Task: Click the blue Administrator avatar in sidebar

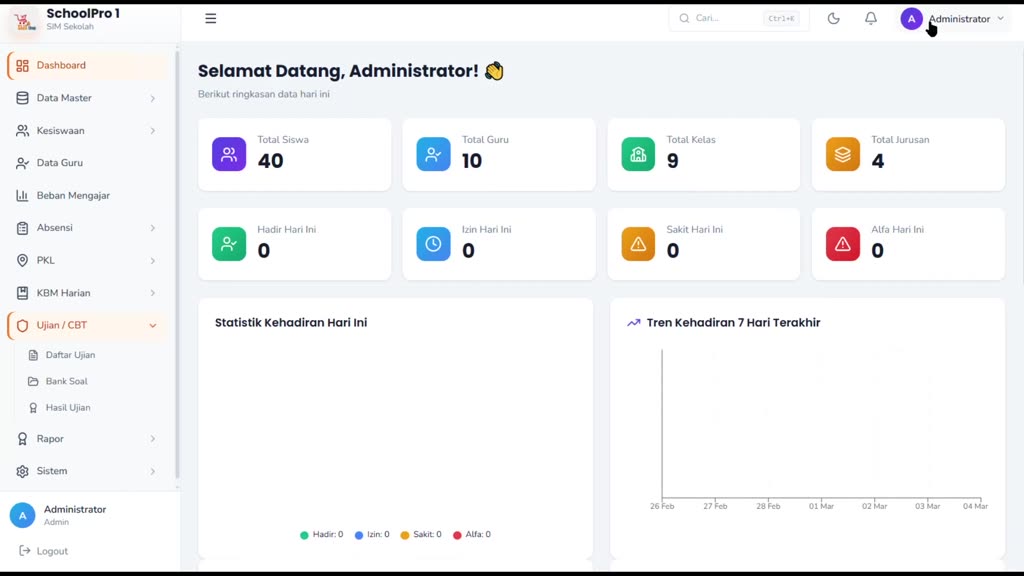Action: [x=22, y=515]
